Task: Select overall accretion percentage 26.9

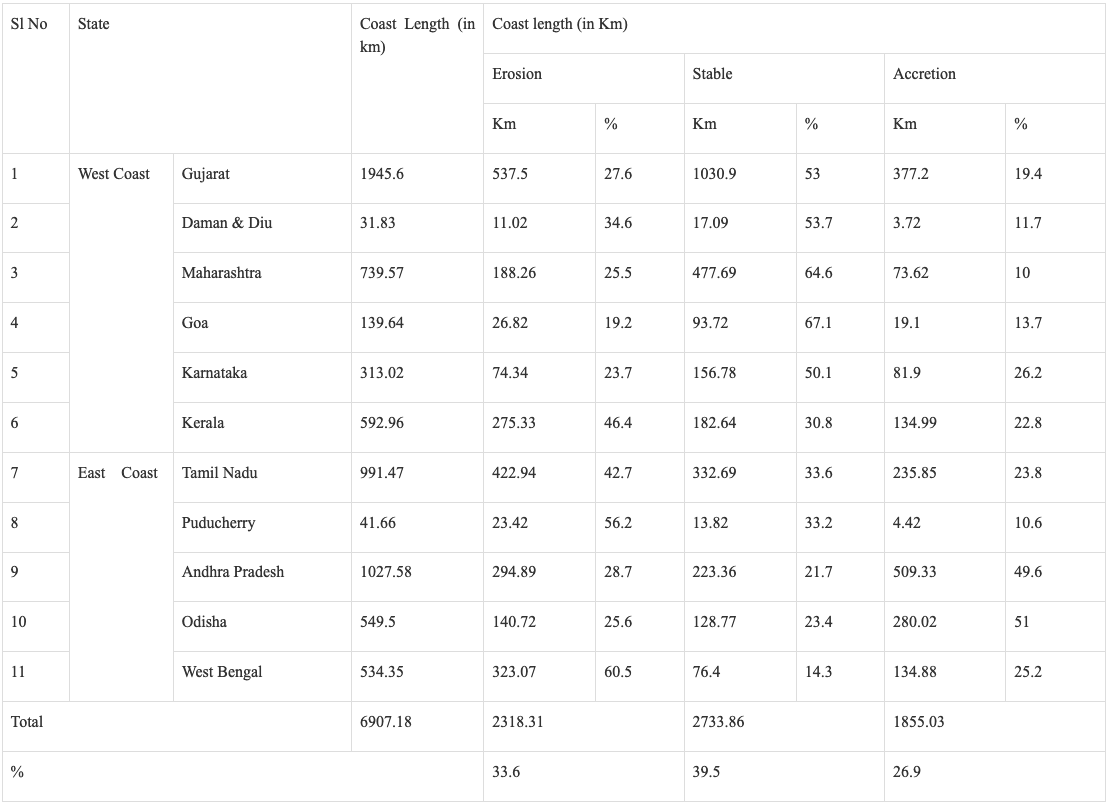Action: [906, 772]
